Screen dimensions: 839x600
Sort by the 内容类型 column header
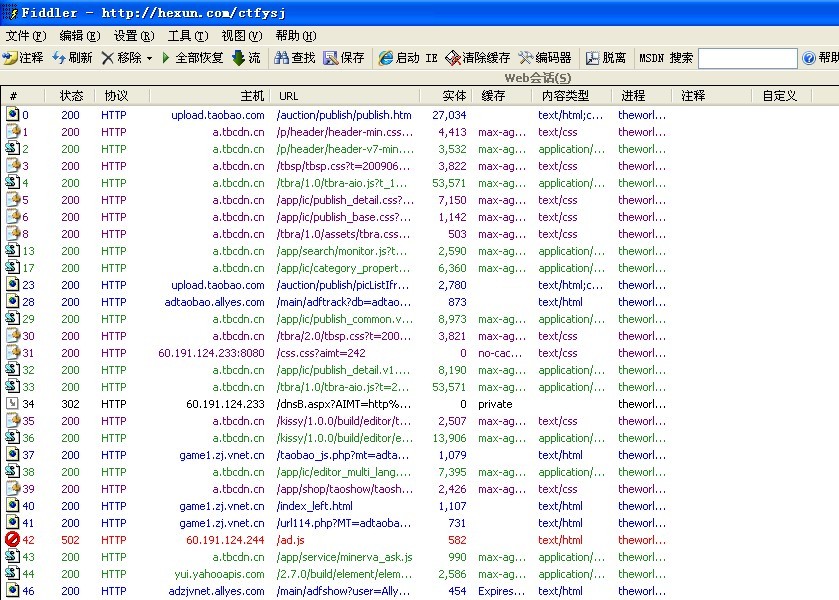coord(571,96)
